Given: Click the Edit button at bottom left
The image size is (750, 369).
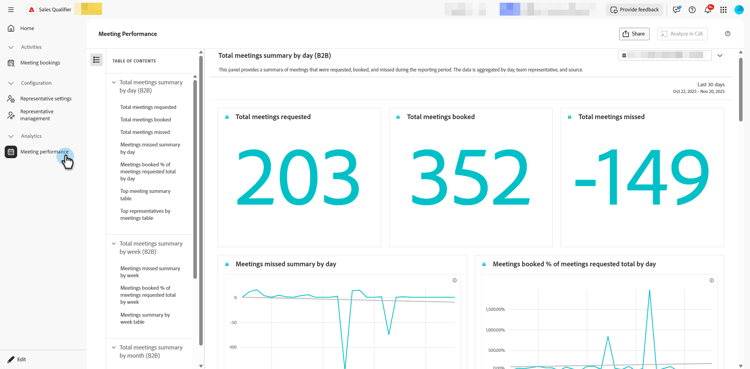Looking at the screenshot, I should pos(17,359).
